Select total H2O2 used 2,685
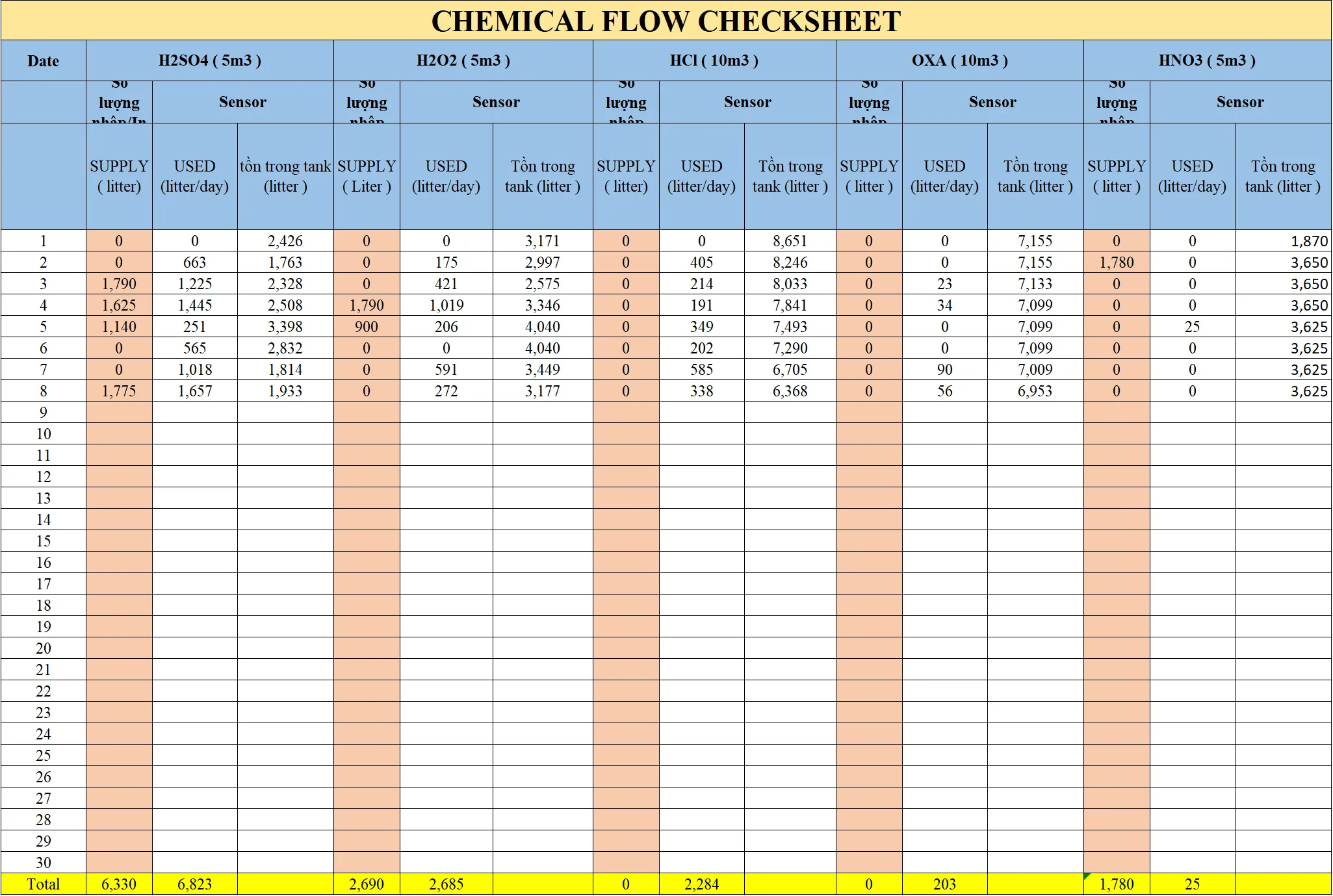Viewport: 1333px width, 896px height. 446,884
